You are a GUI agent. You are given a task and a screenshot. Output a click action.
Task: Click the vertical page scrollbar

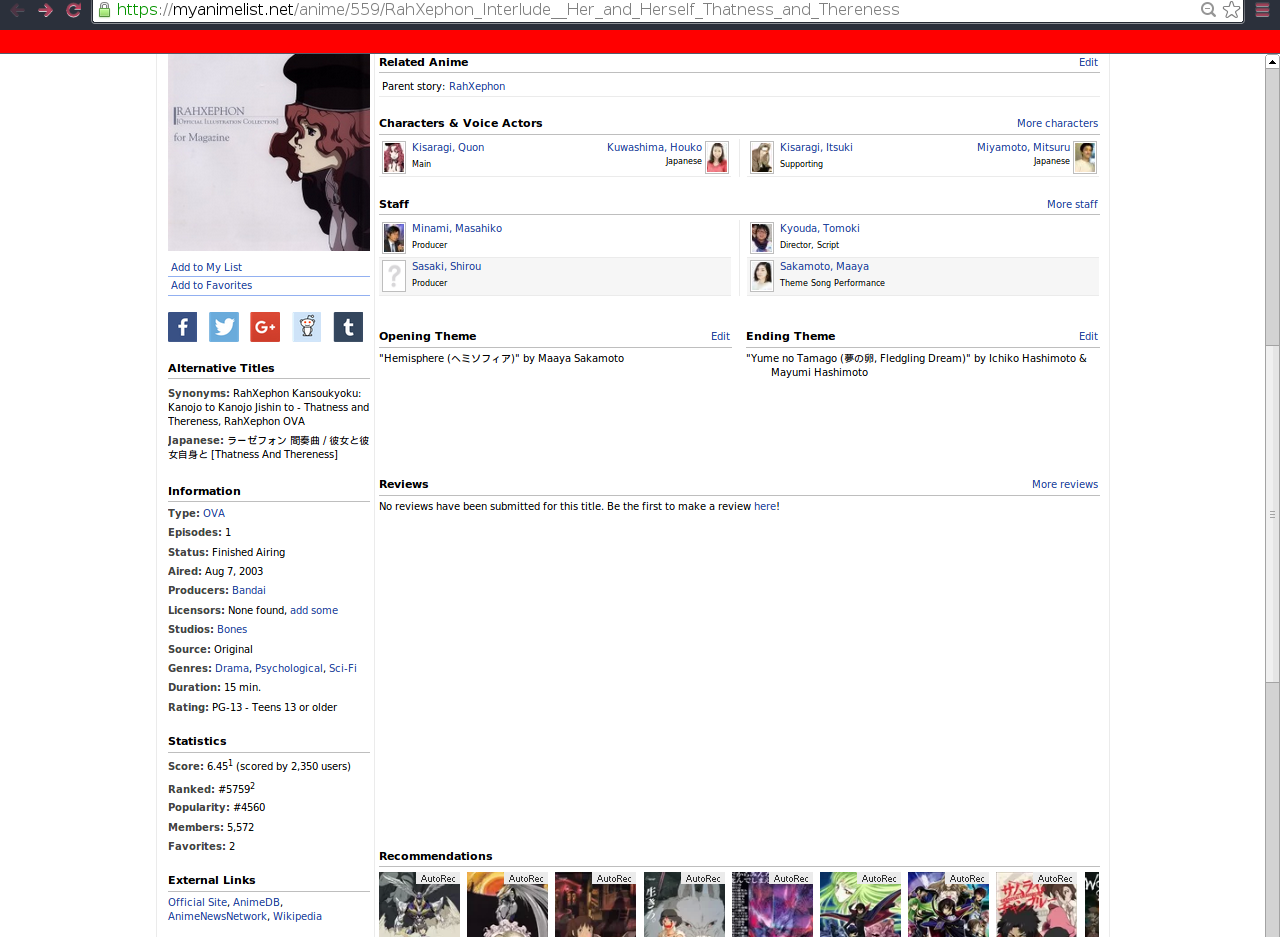click(x=1272, y=500)
